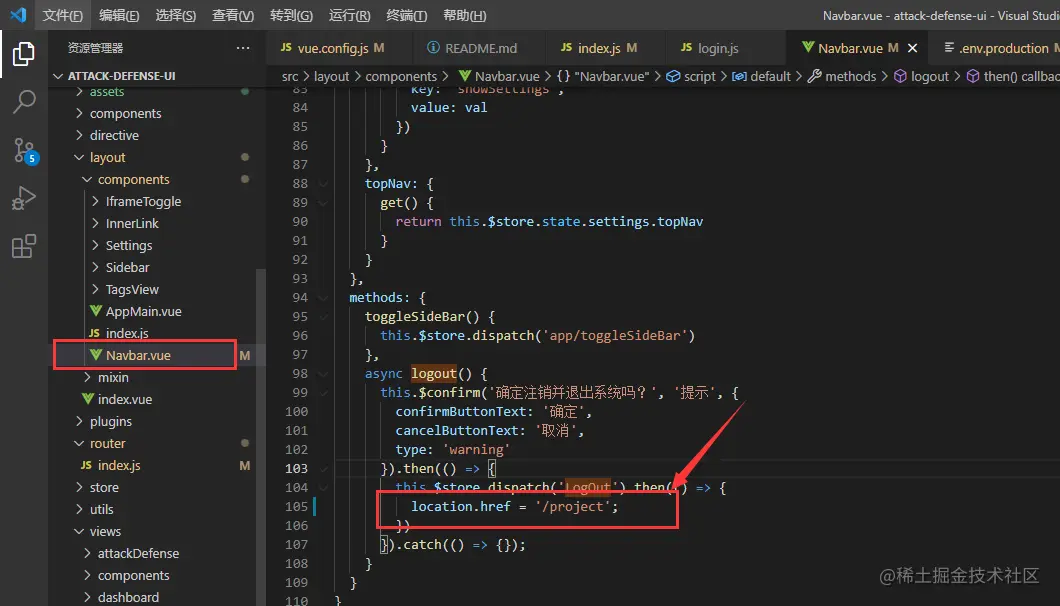Switch to the index.js editor tab
This screenshot has width=1060, height=606.
point(604,48)
